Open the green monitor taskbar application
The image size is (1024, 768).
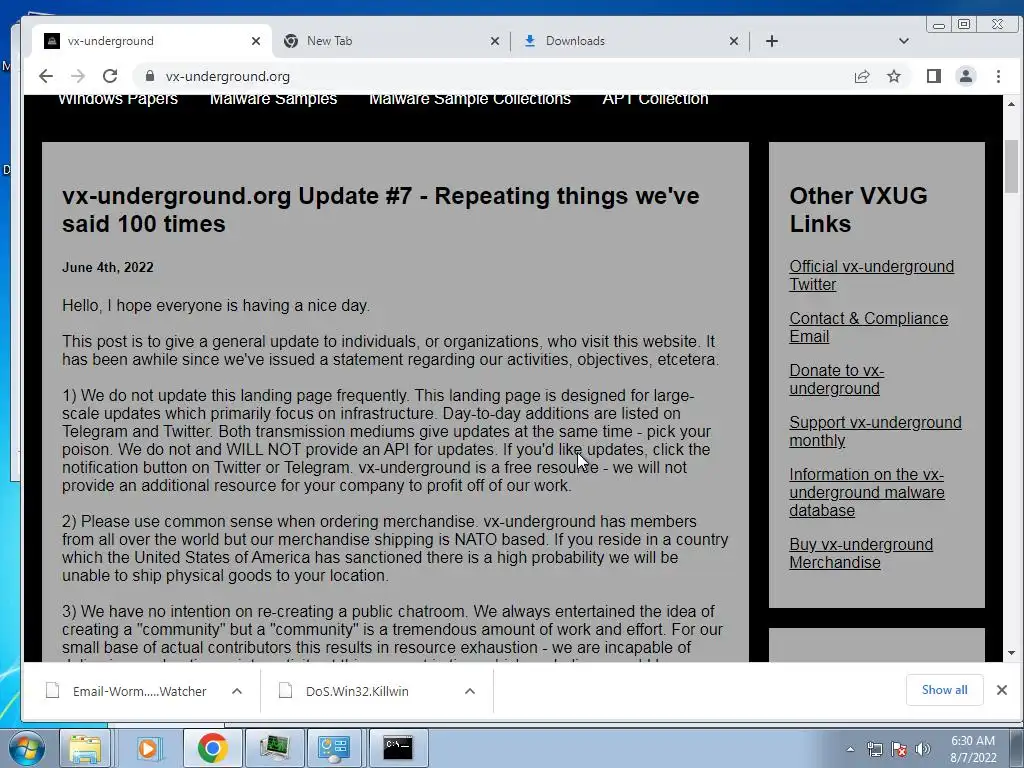(x=275, y=748)
